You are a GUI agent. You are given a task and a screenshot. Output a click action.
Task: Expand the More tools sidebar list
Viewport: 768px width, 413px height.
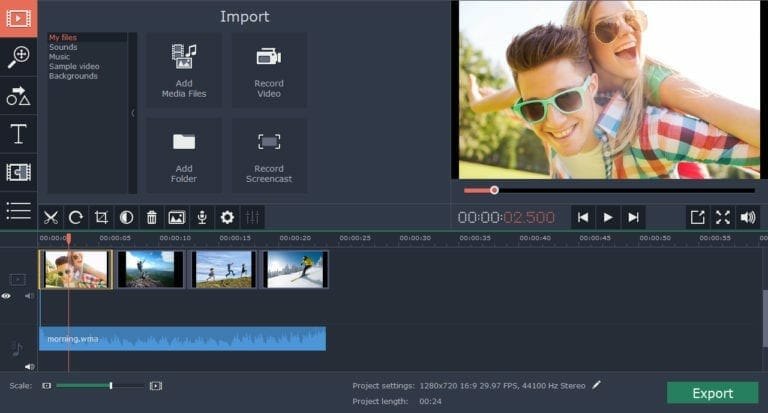[18, 210]
